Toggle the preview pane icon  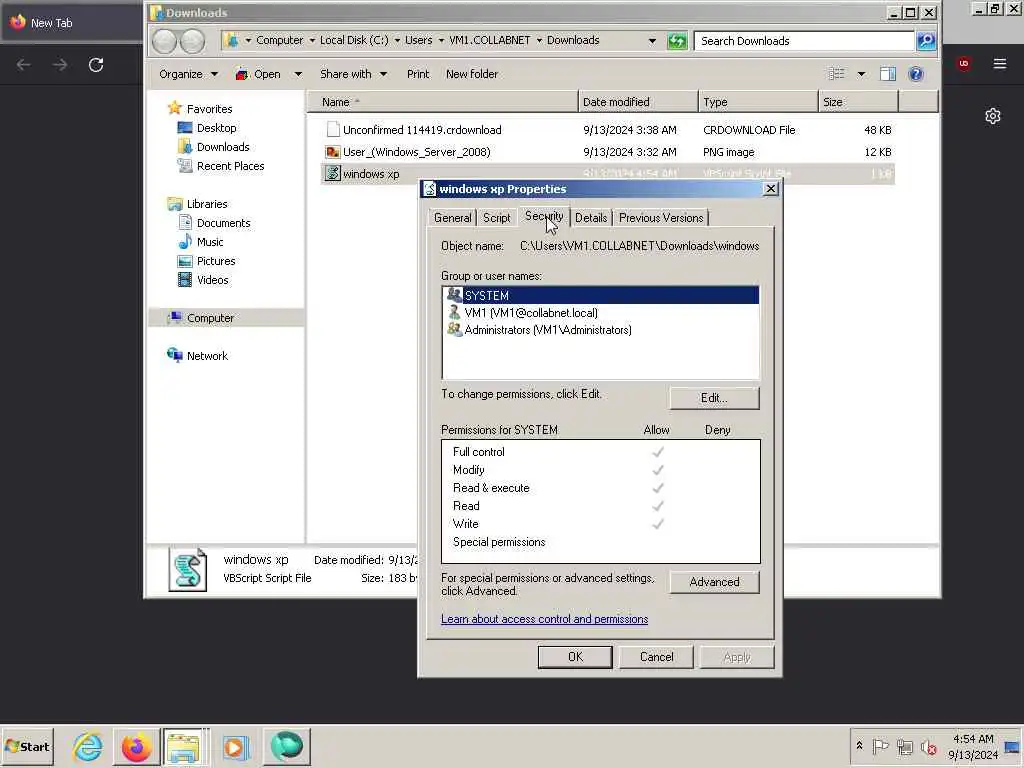point(888,74)
